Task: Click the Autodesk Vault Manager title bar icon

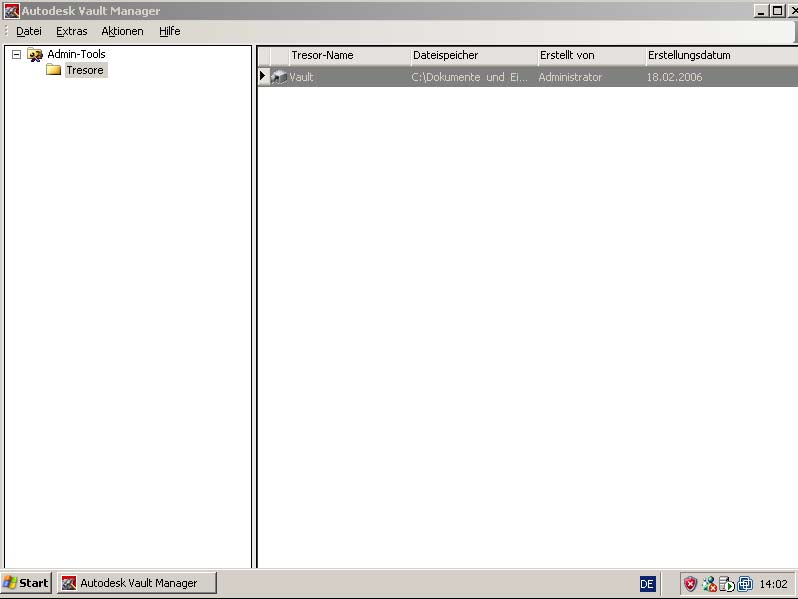Action: (11, 11)
